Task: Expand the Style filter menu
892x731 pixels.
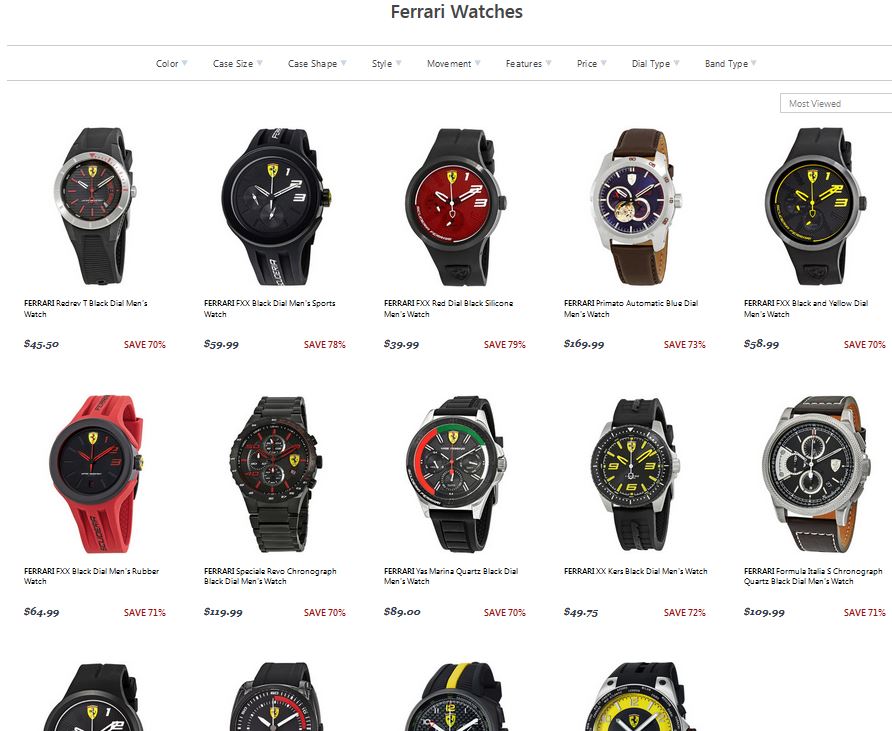Action: point(386,64)
